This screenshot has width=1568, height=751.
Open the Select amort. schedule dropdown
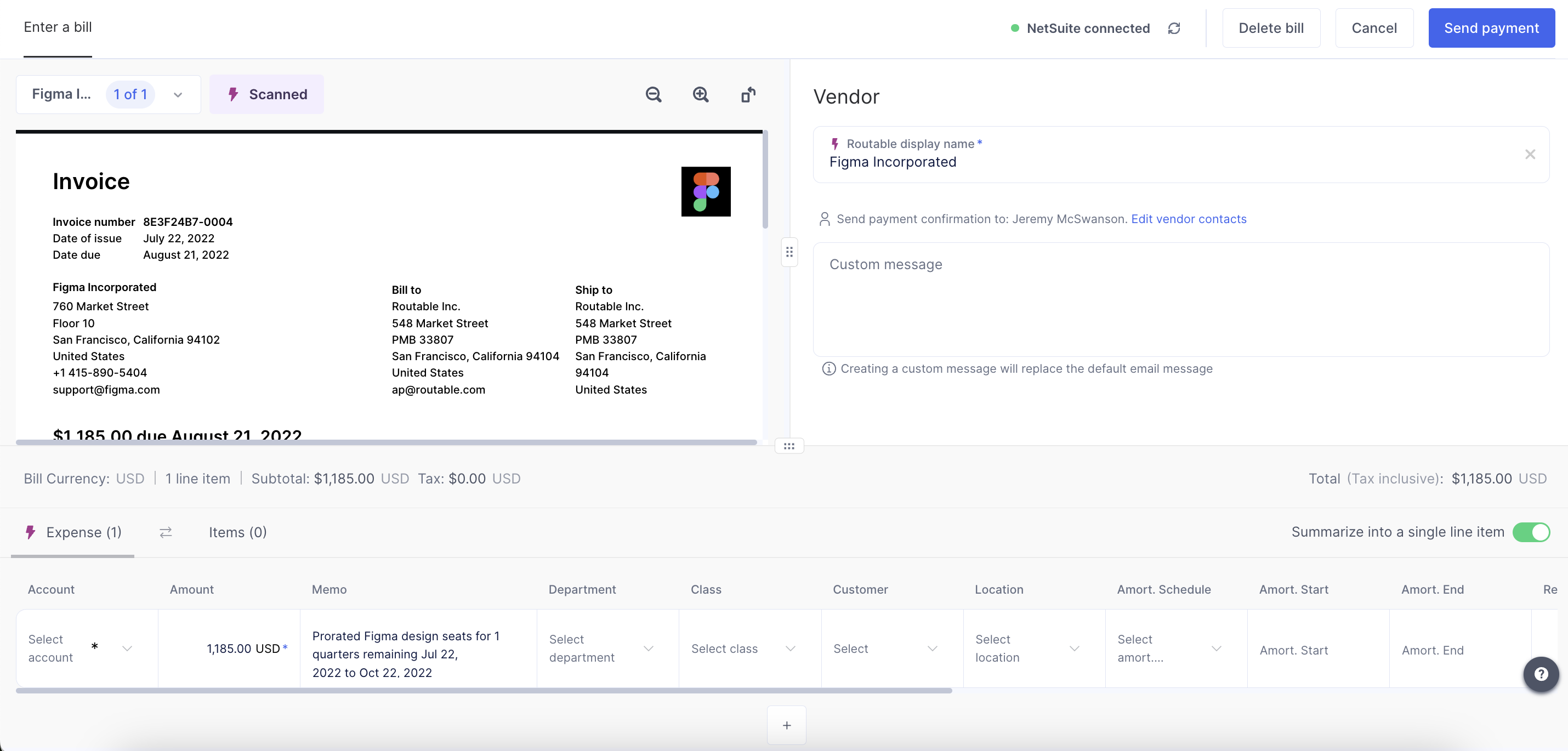click(x=1176, y=648)
